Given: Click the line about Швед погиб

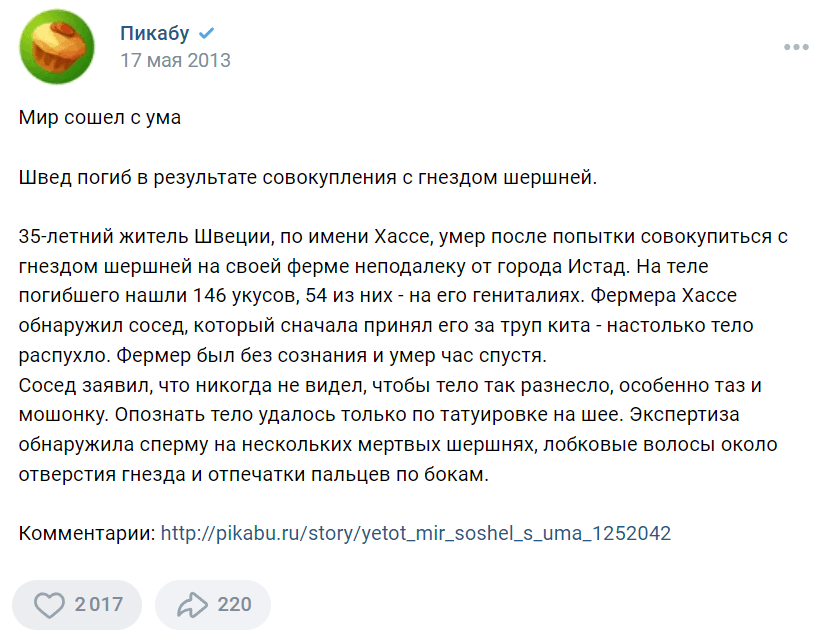Looking at the screenshot, I should pyautogui.click(x=308, y=177).
